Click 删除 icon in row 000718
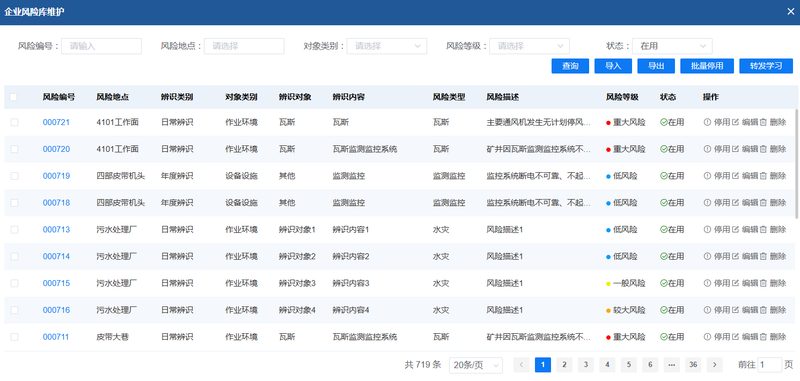This screenshot has width=800, height=381. click(763, 202)
